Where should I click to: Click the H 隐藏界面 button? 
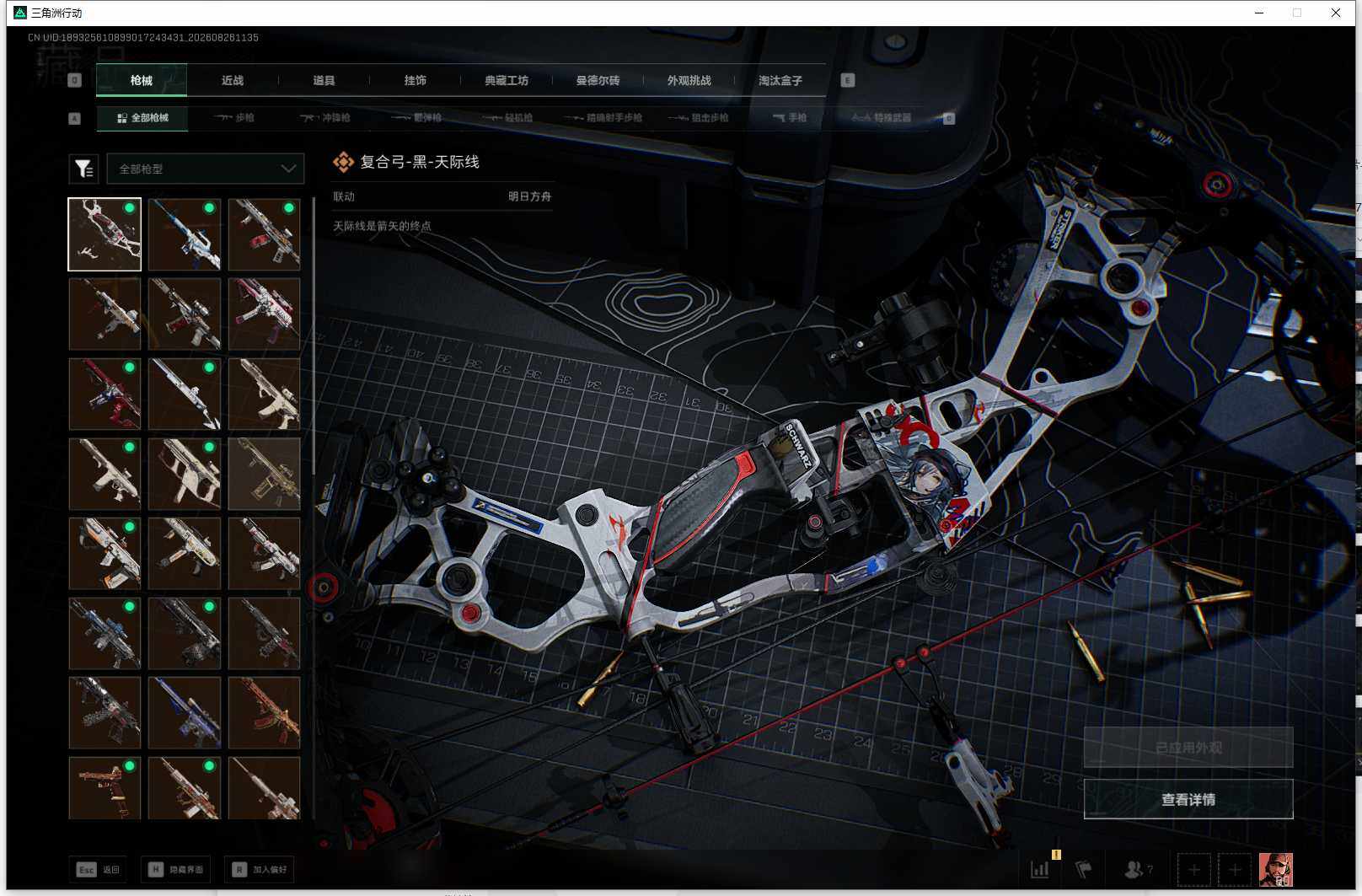tap(176, 869)
